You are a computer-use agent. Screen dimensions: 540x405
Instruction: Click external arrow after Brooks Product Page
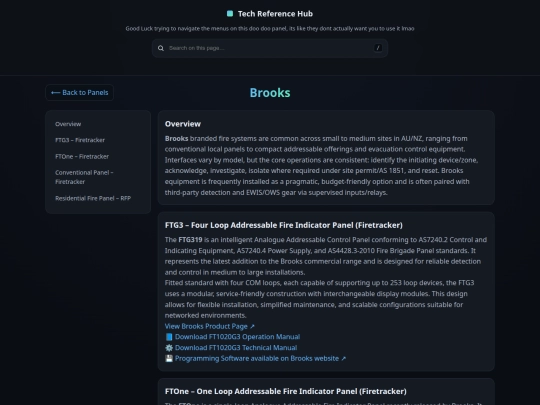[x=252, y=326]
